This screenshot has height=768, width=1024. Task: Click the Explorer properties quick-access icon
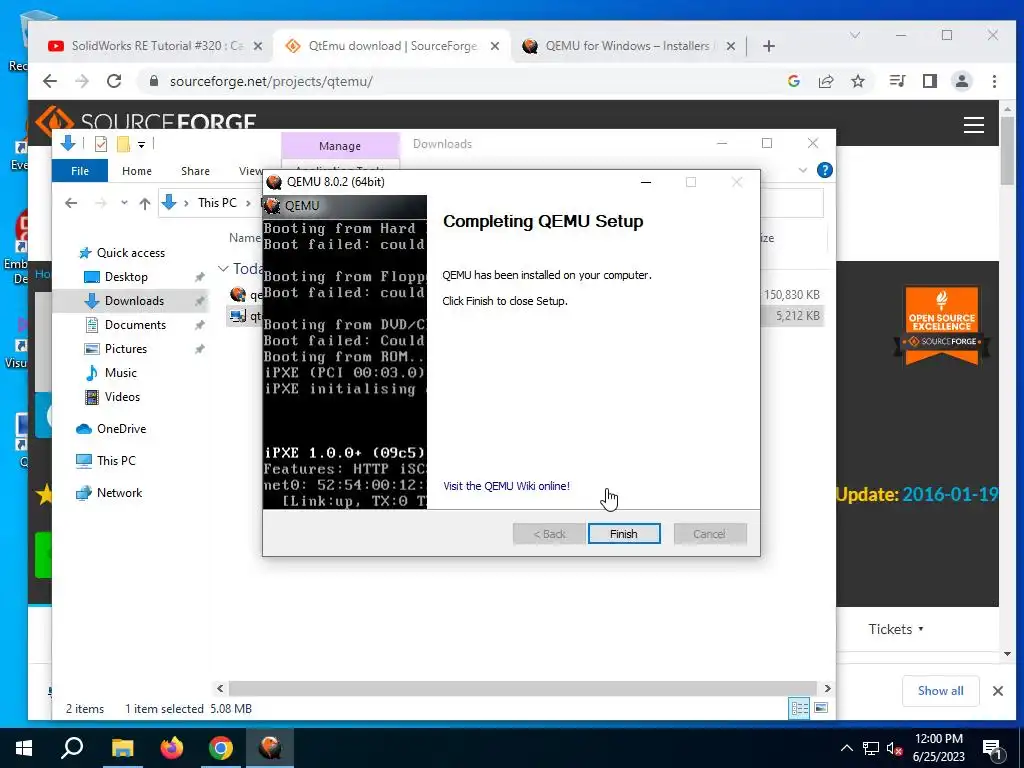pyautogui.click(x=101, y=144)
